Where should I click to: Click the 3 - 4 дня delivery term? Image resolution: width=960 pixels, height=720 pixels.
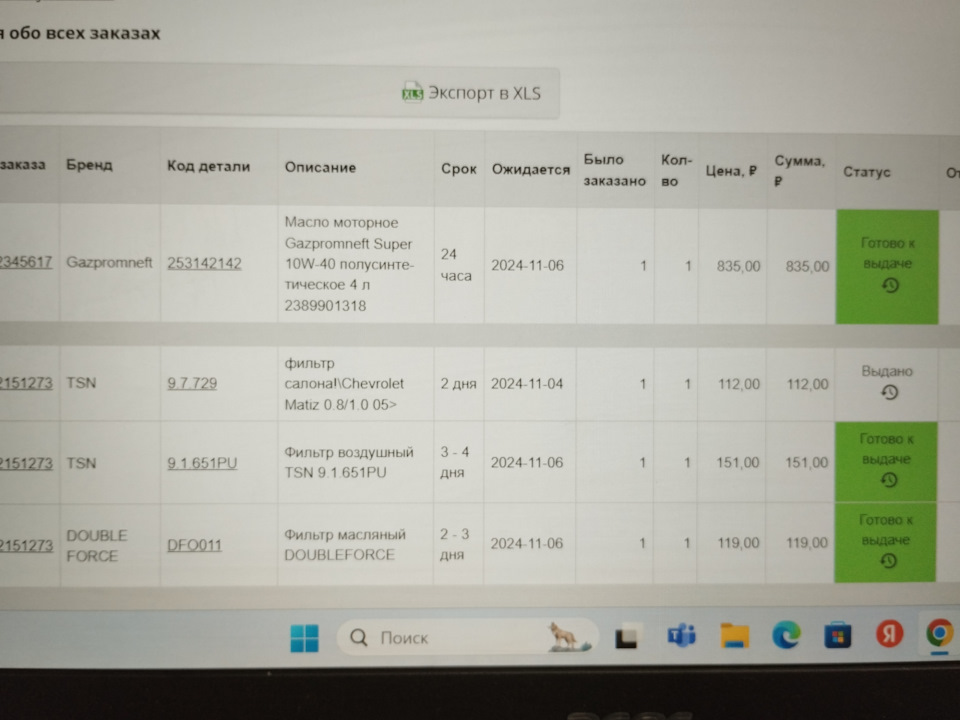pyautogui.click(x=455, y=462)
